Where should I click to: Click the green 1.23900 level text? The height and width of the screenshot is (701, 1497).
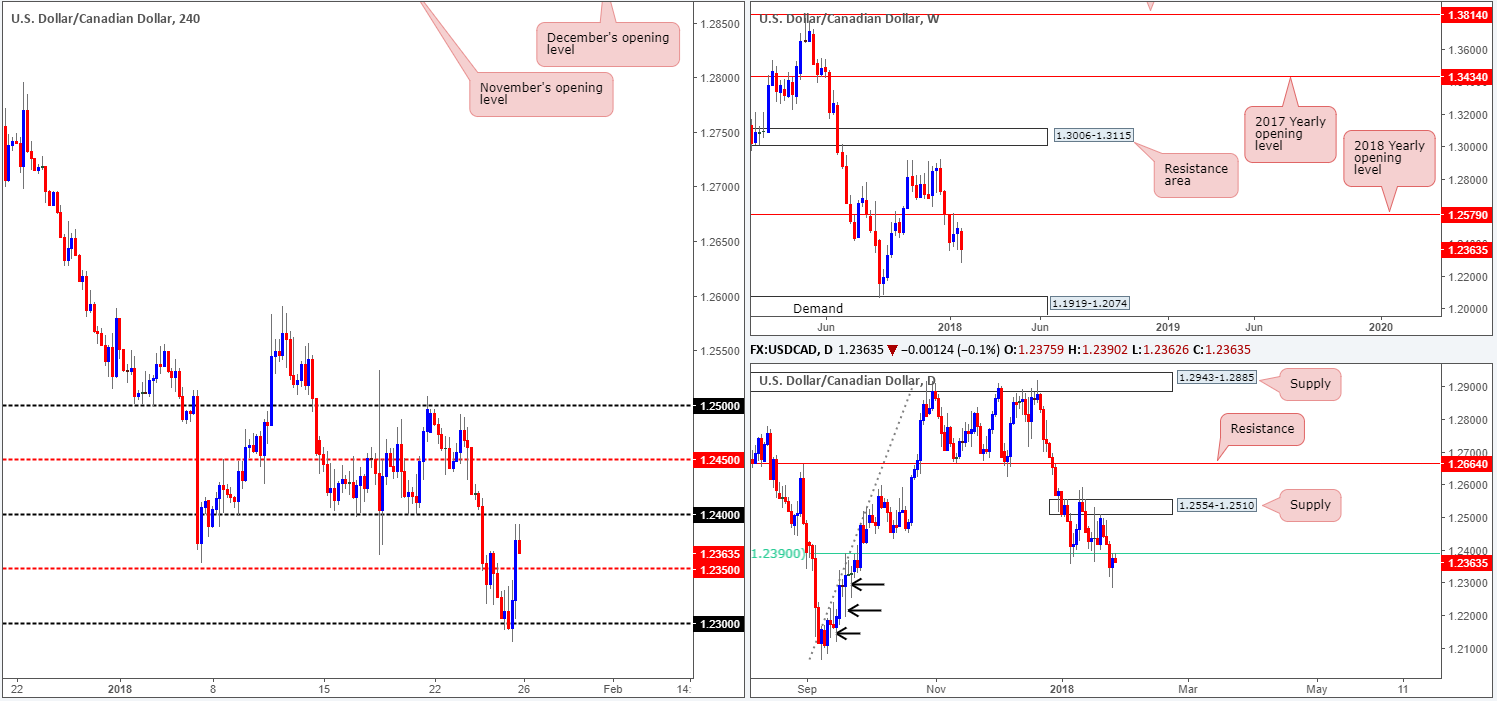point(777,553)
